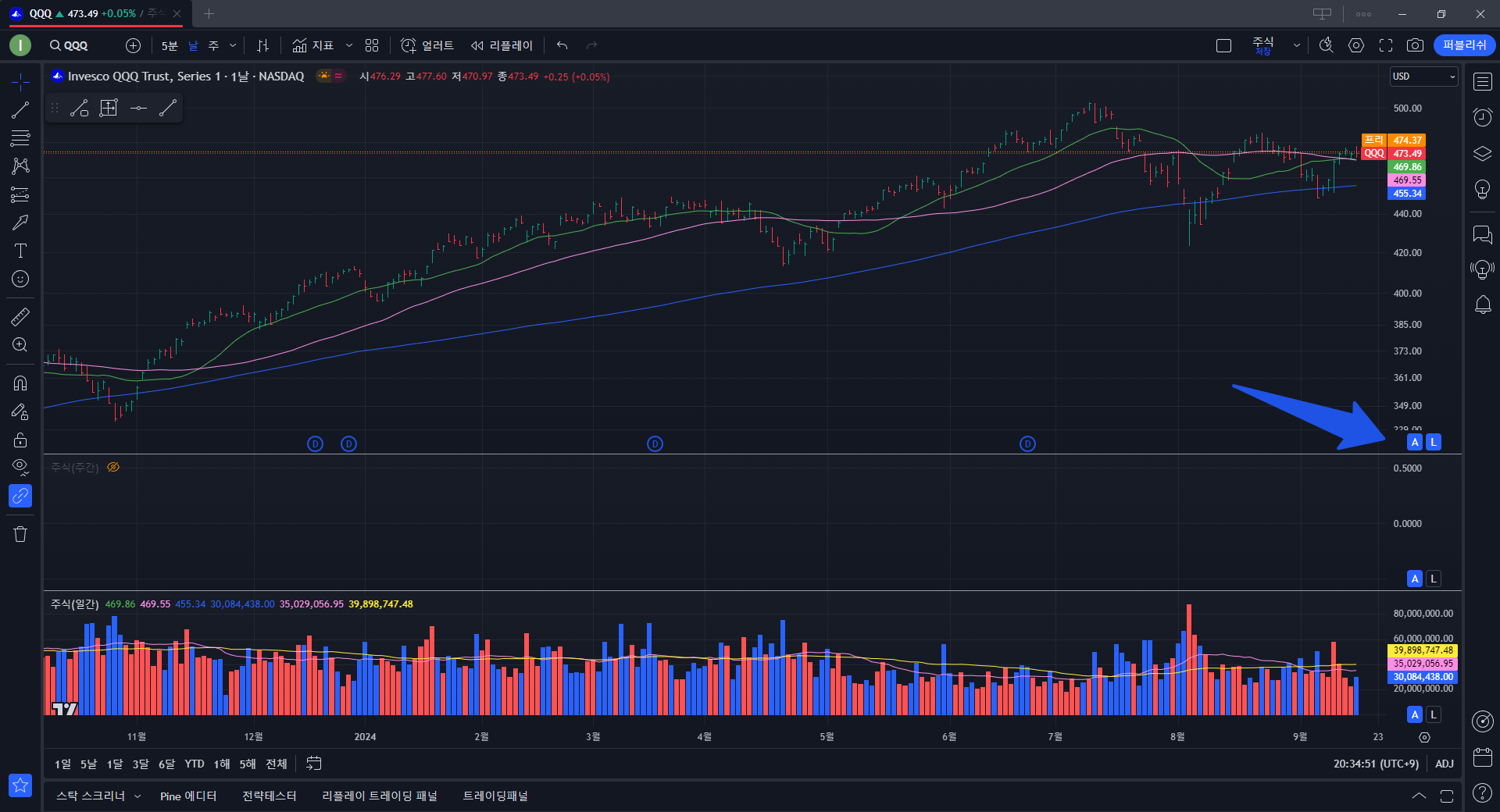Select the trend line drawing tool
This screenshot has width=1500, height=812.
[x=20, y=110]
